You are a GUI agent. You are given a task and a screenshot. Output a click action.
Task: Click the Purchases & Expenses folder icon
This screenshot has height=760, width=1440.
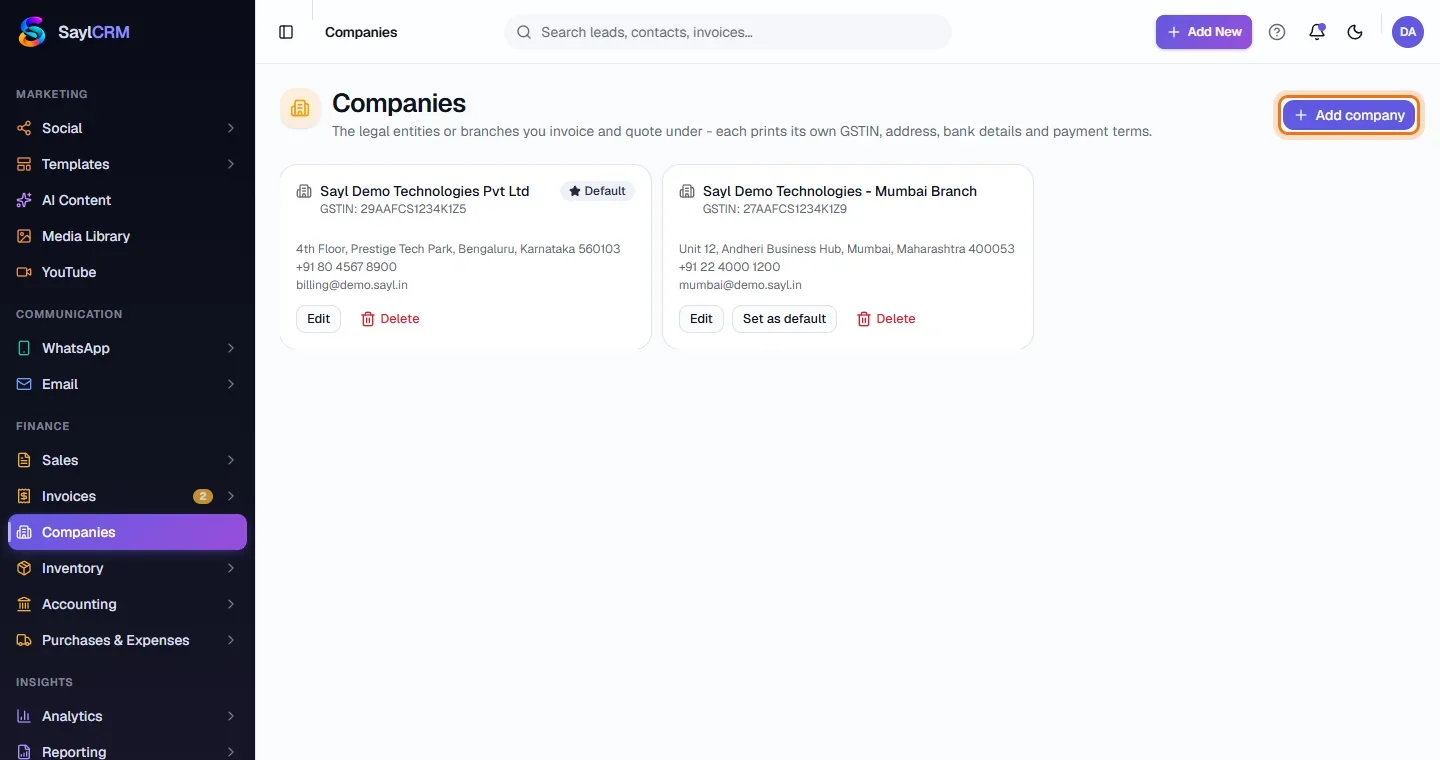click(24, 640)
